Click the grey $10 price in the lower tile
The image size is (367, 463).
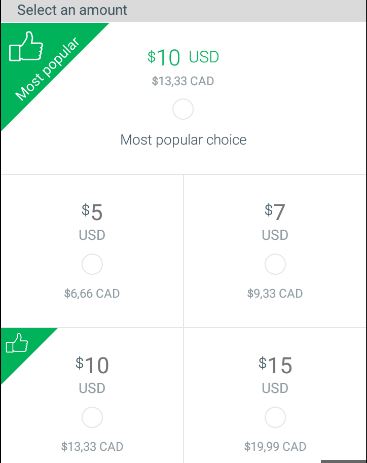[92, 365]
